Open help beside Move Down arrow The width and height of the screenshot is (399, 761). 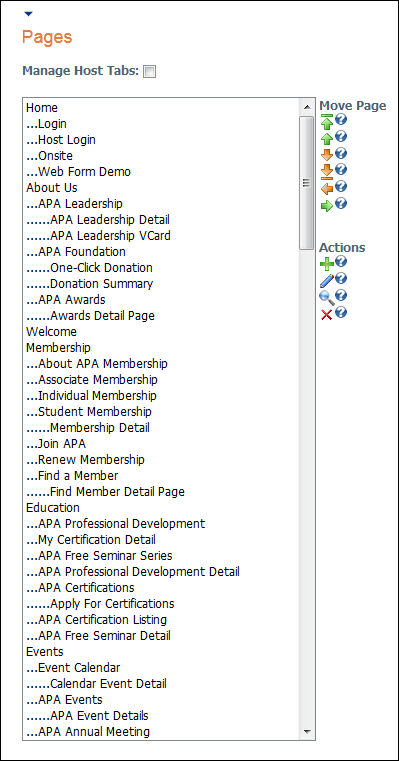coord(341,153)
